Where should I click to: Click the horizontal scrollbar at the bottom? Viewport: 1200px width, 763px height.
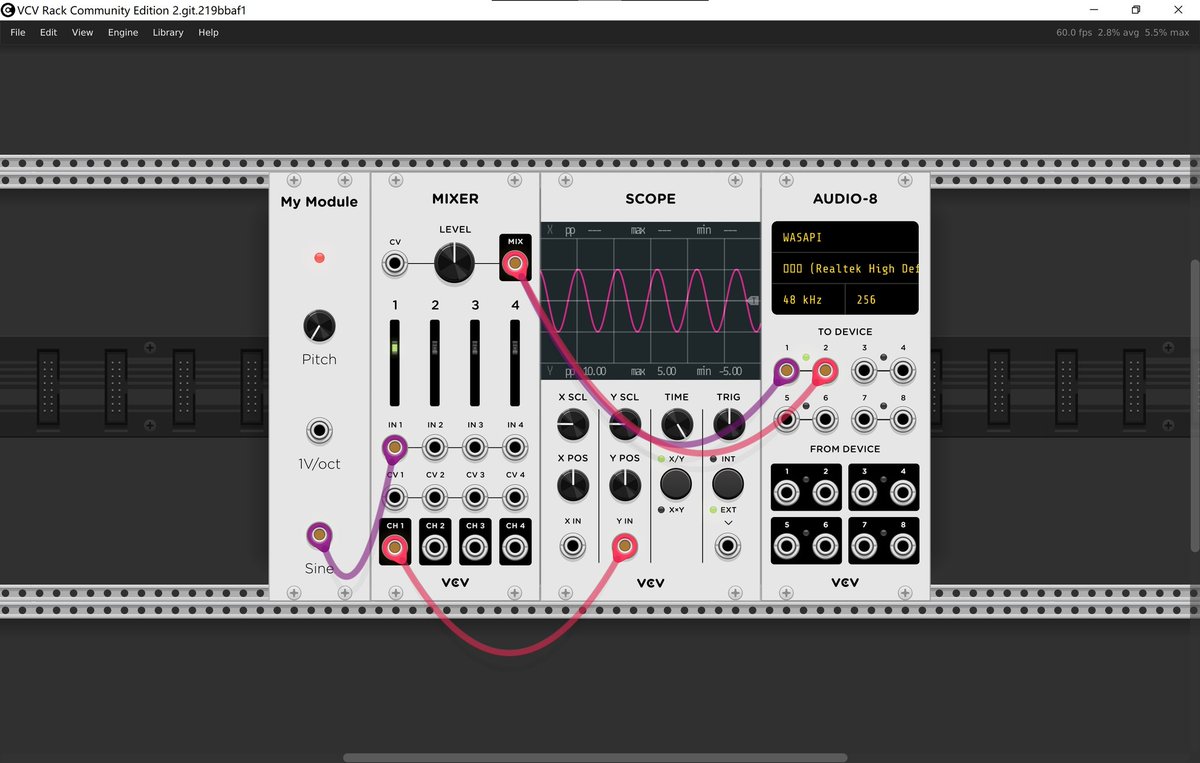tap(600, 757)
